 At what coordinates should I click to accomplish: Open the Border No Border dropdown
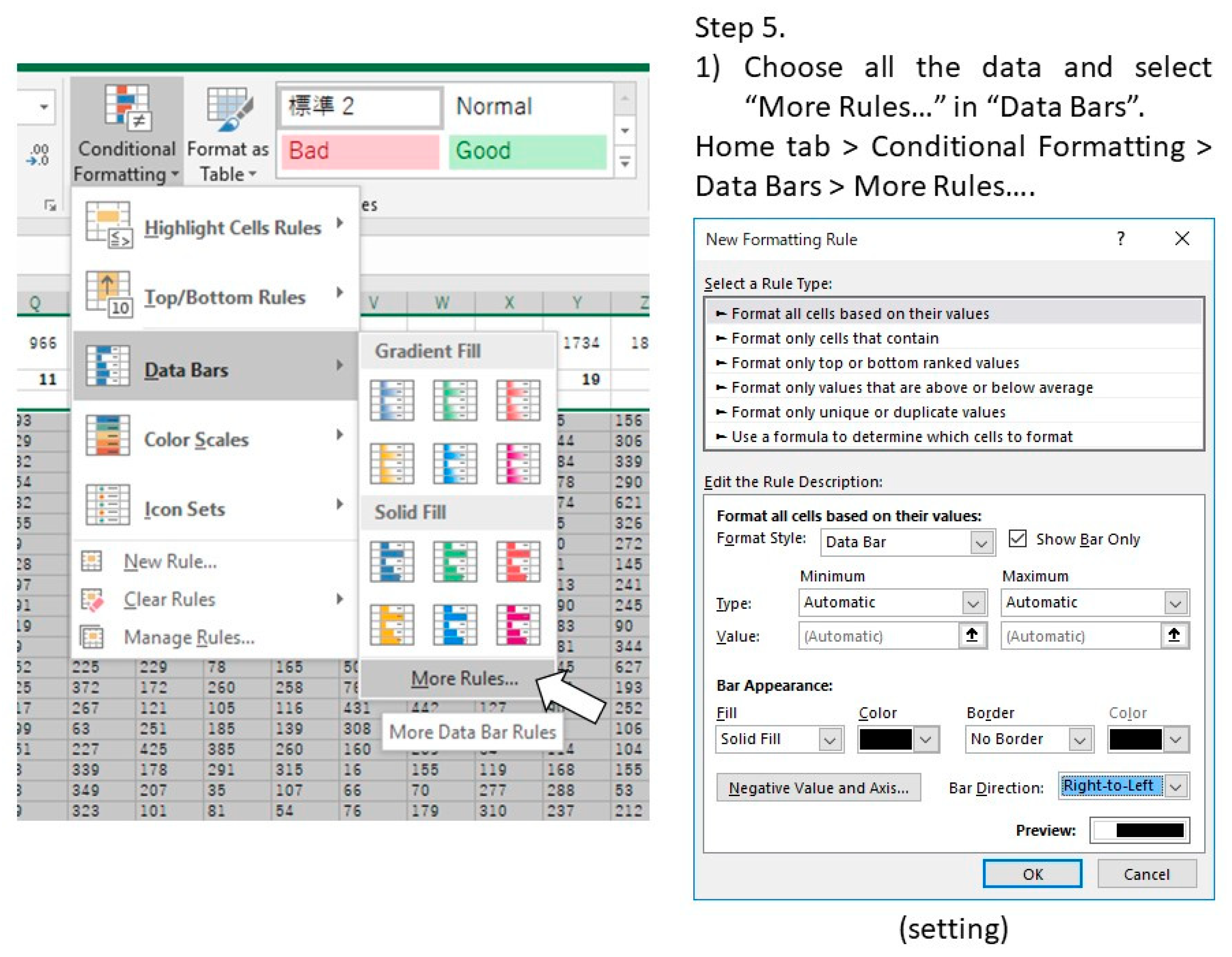pyautogui.click(x=1080, y=740)
